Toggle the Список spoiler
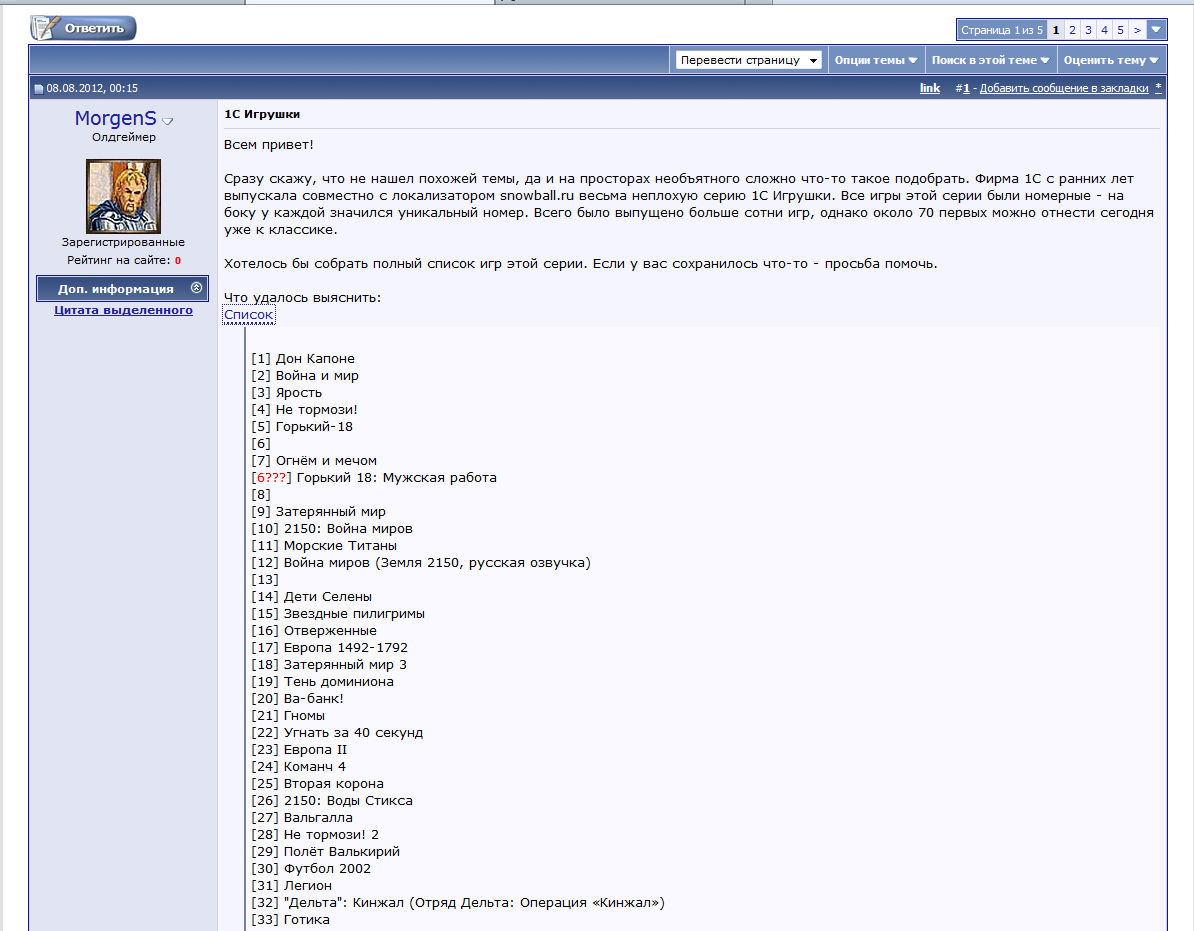 [x=248, y=314]
